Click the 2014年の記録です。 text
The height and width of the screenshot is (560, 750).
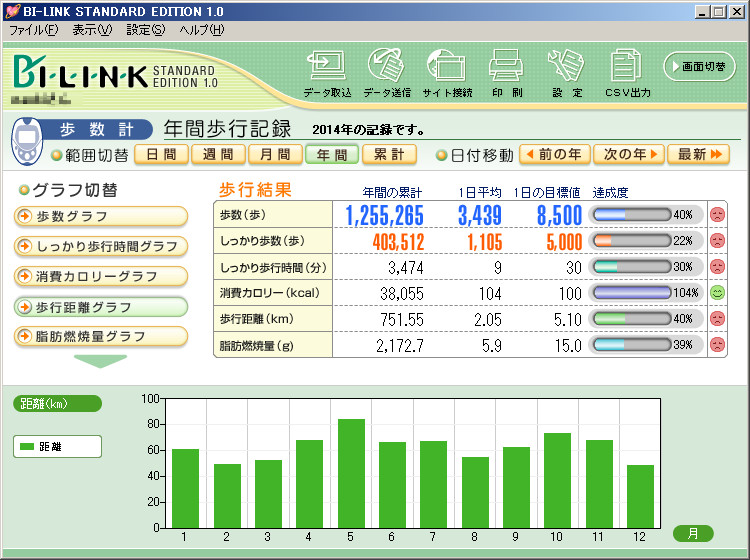click(x=368, y=130)
